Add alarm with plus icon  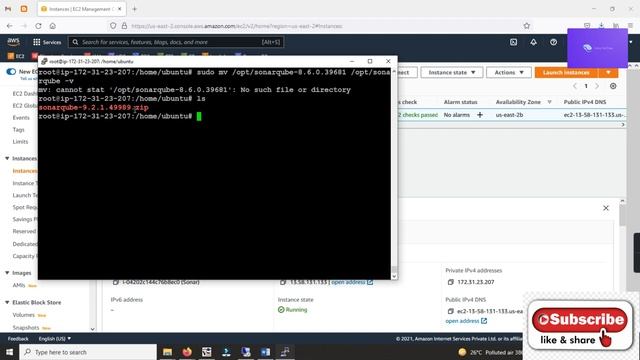[480, 115]
